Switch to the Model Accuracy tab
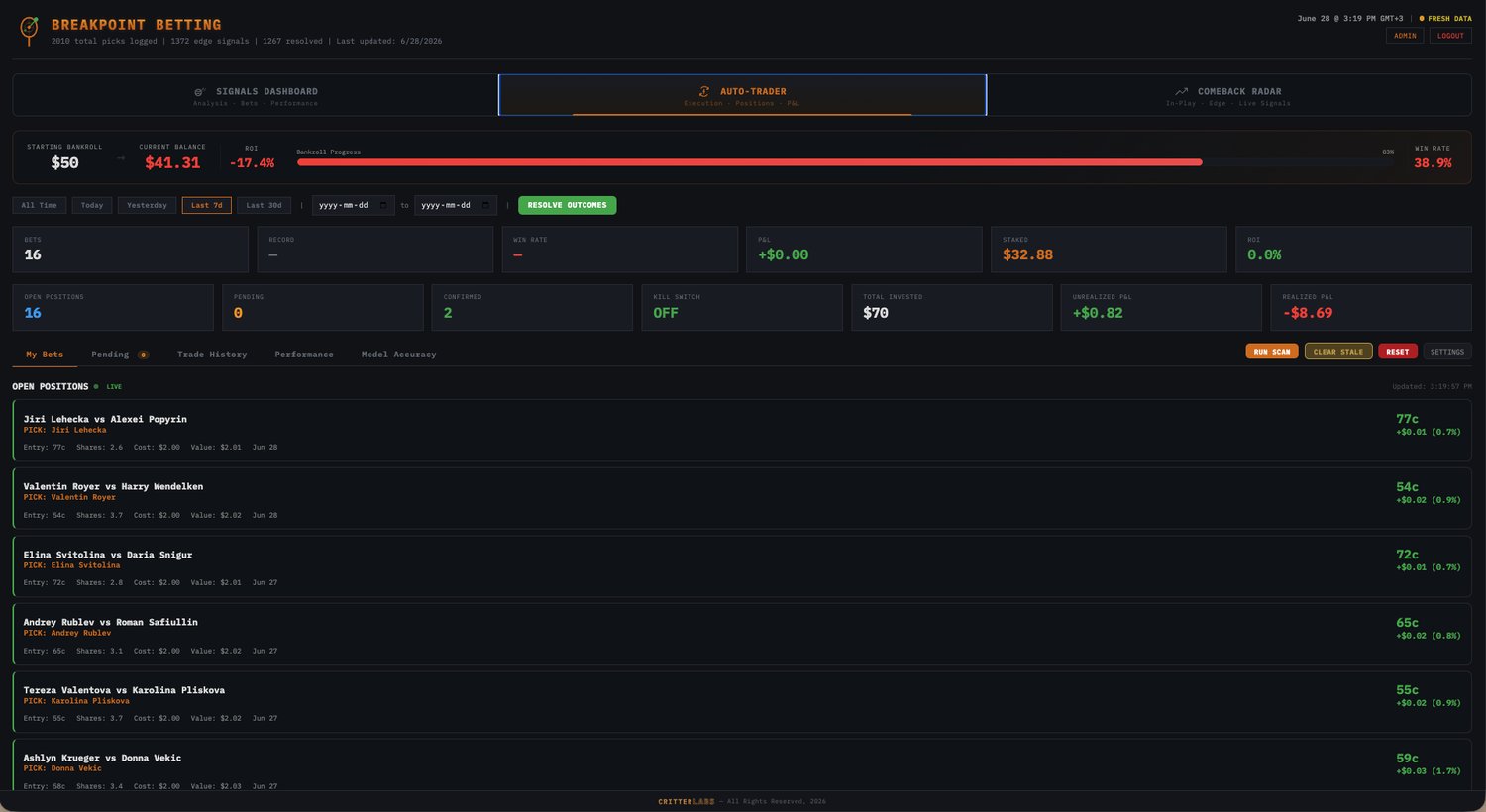The width and height of the screenshot is (1486, 812). pyautogui.click(x=398, y=354)
